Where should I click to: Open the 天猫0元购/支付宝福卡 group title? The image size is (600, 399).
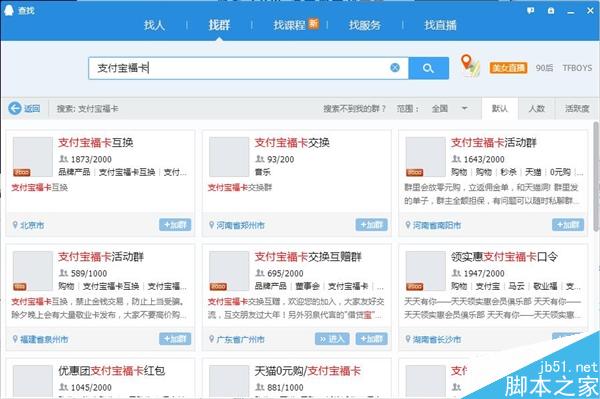308,371
